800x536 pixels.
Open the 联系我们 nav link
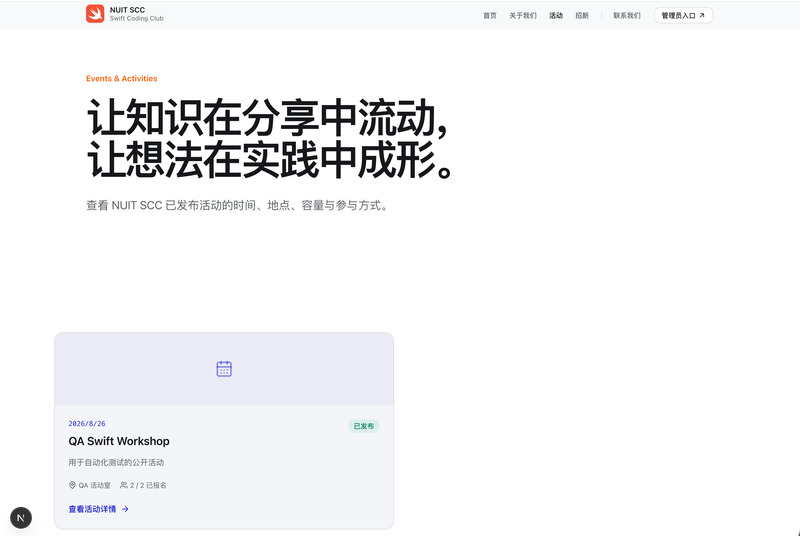627,16
